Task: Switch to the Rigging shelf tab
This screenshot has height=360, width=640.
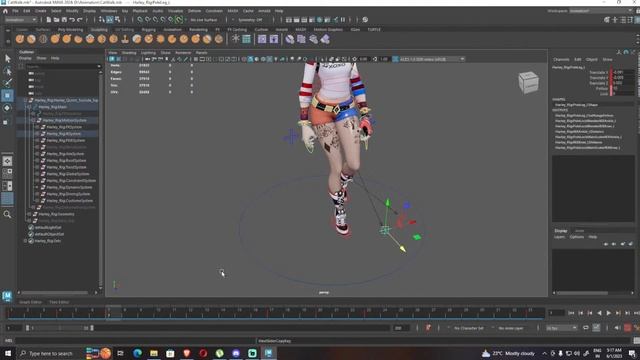Action: click(149, 29)
